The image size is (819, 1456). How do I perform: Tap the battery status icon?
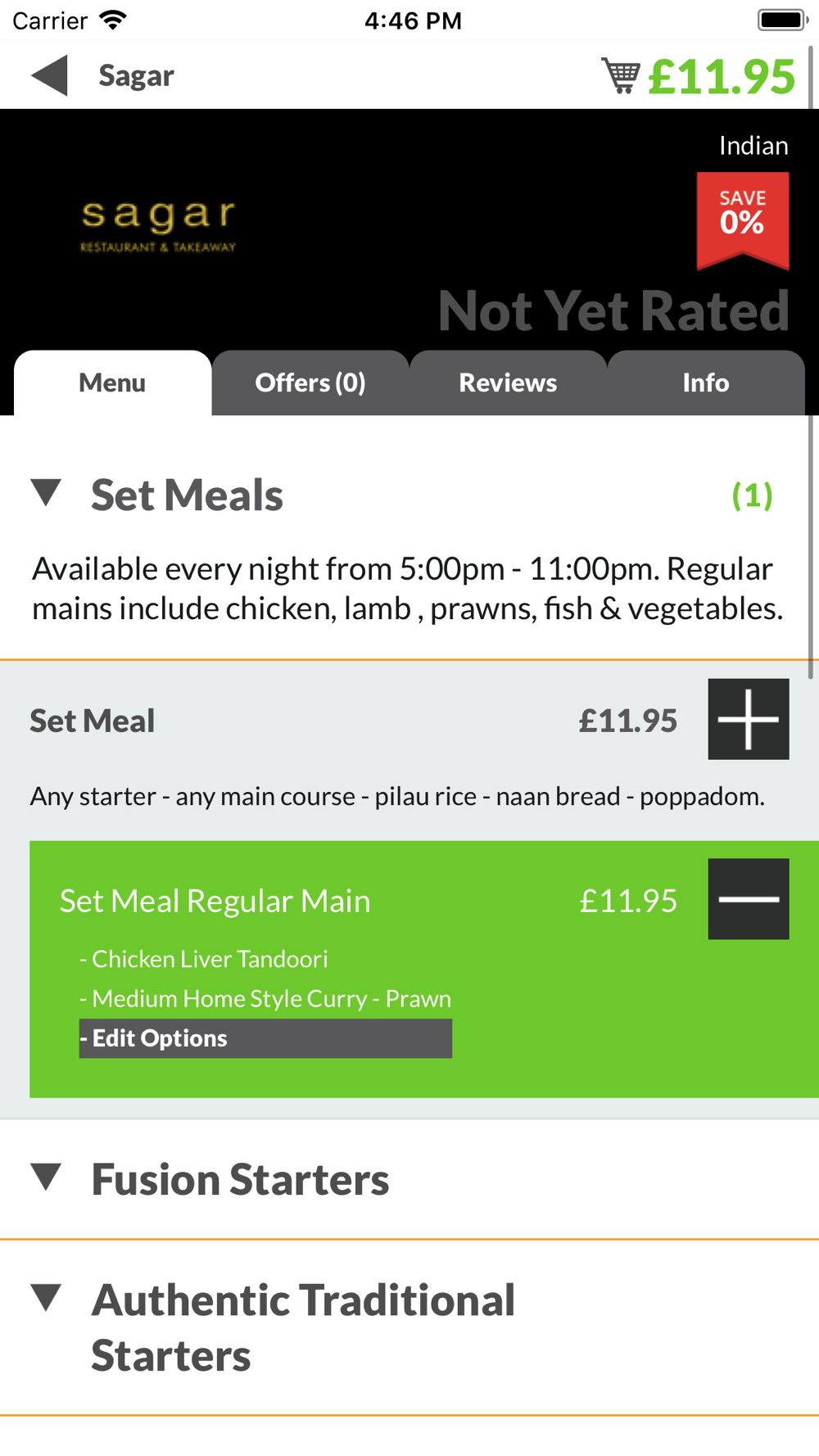coord(783,20)
